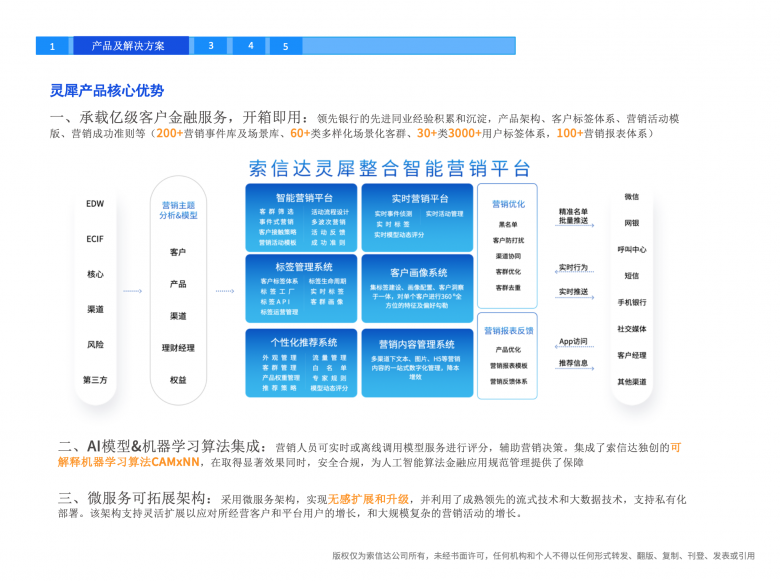Select 短信 in the channel column

pos(632,276)
